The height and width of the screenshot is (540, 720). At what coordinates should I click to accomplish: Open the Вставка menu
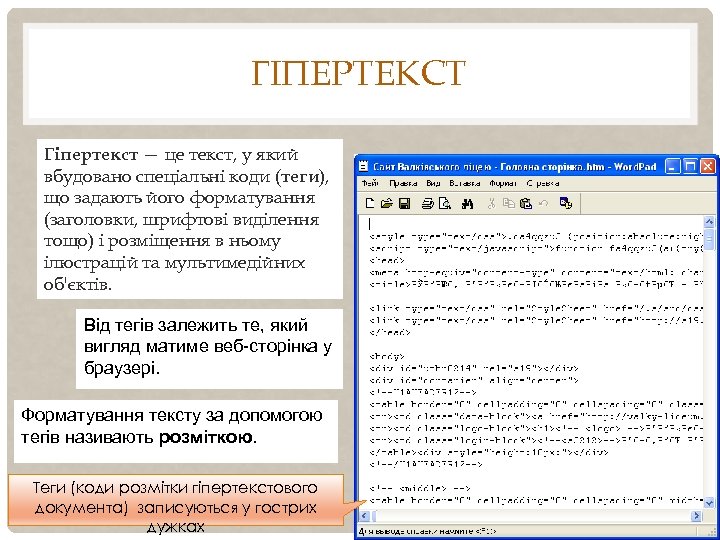[465, 183]
